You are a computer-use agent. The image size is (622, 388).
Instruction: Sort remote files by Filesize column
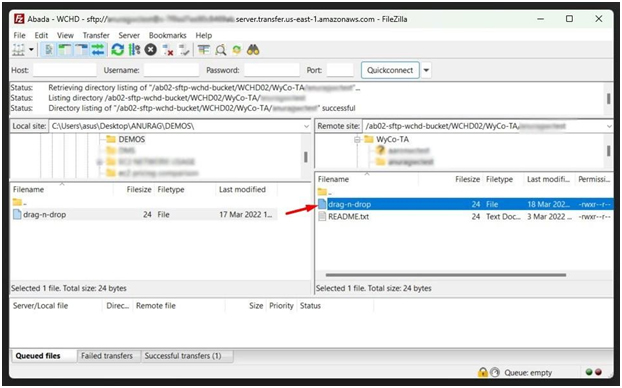tap(451, 179)
